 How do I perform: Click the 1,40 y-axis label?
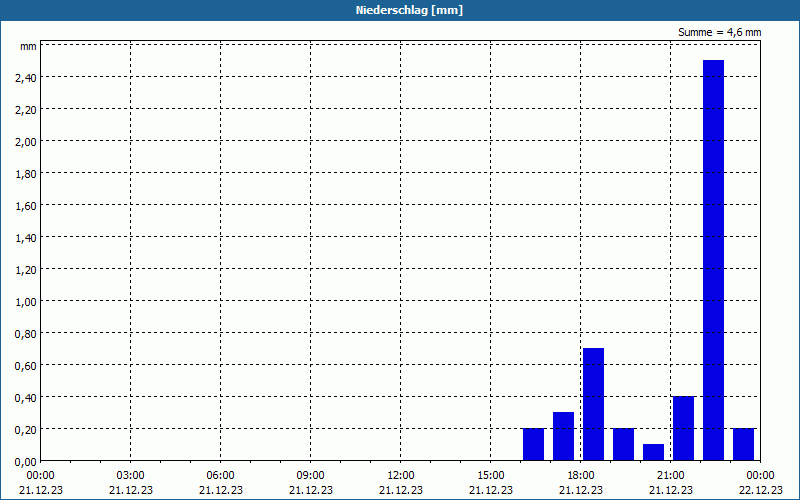pos(26,238)
